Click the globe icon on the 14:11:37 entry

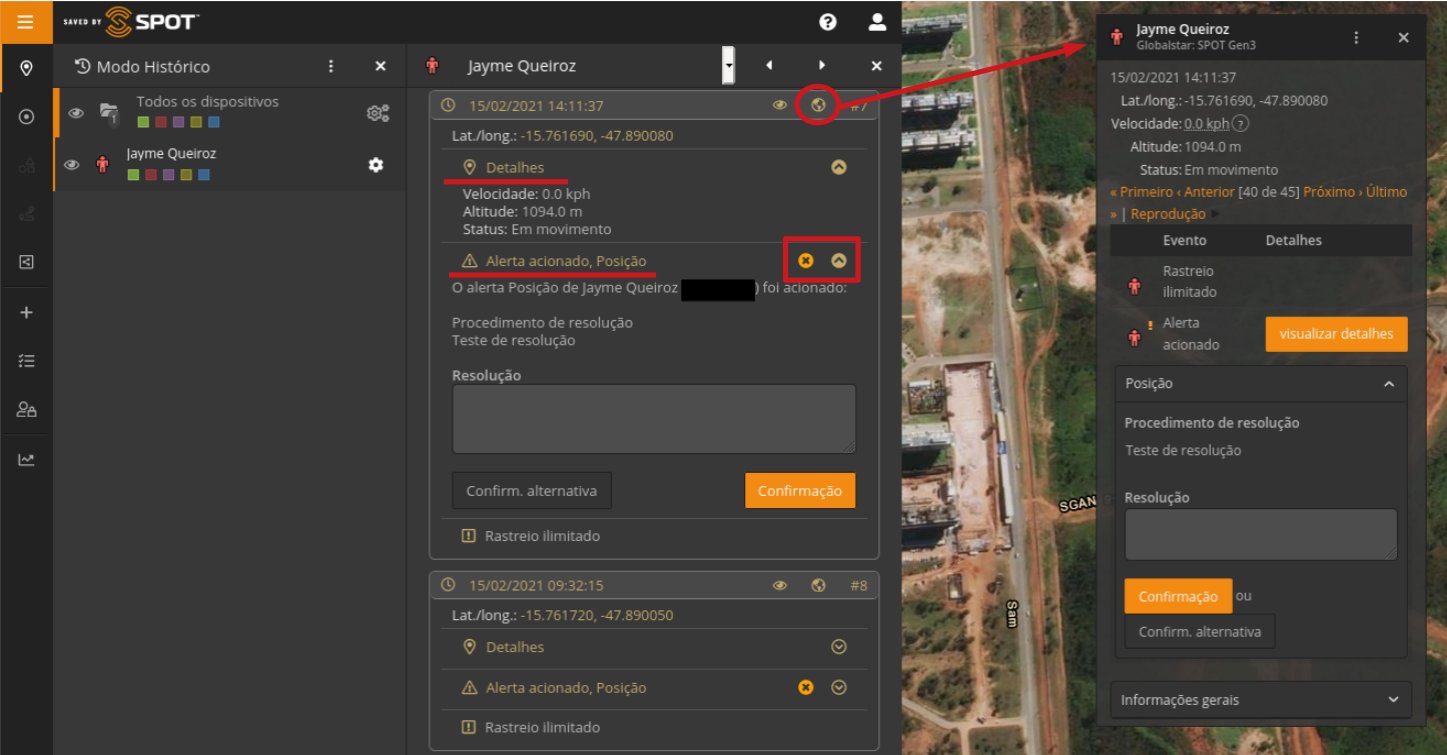click(818, 105)
